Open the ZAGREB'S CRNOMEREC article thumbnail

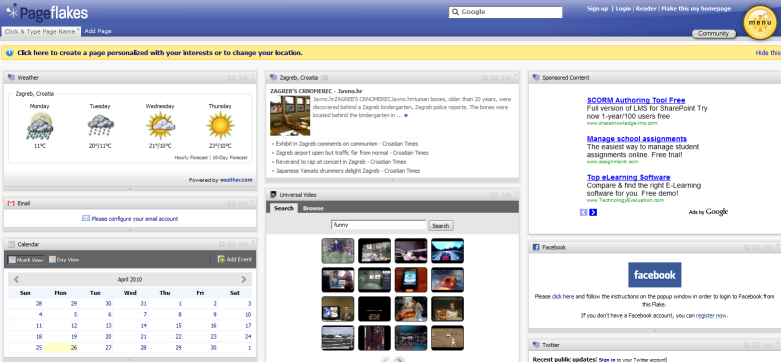click(290, 116)
